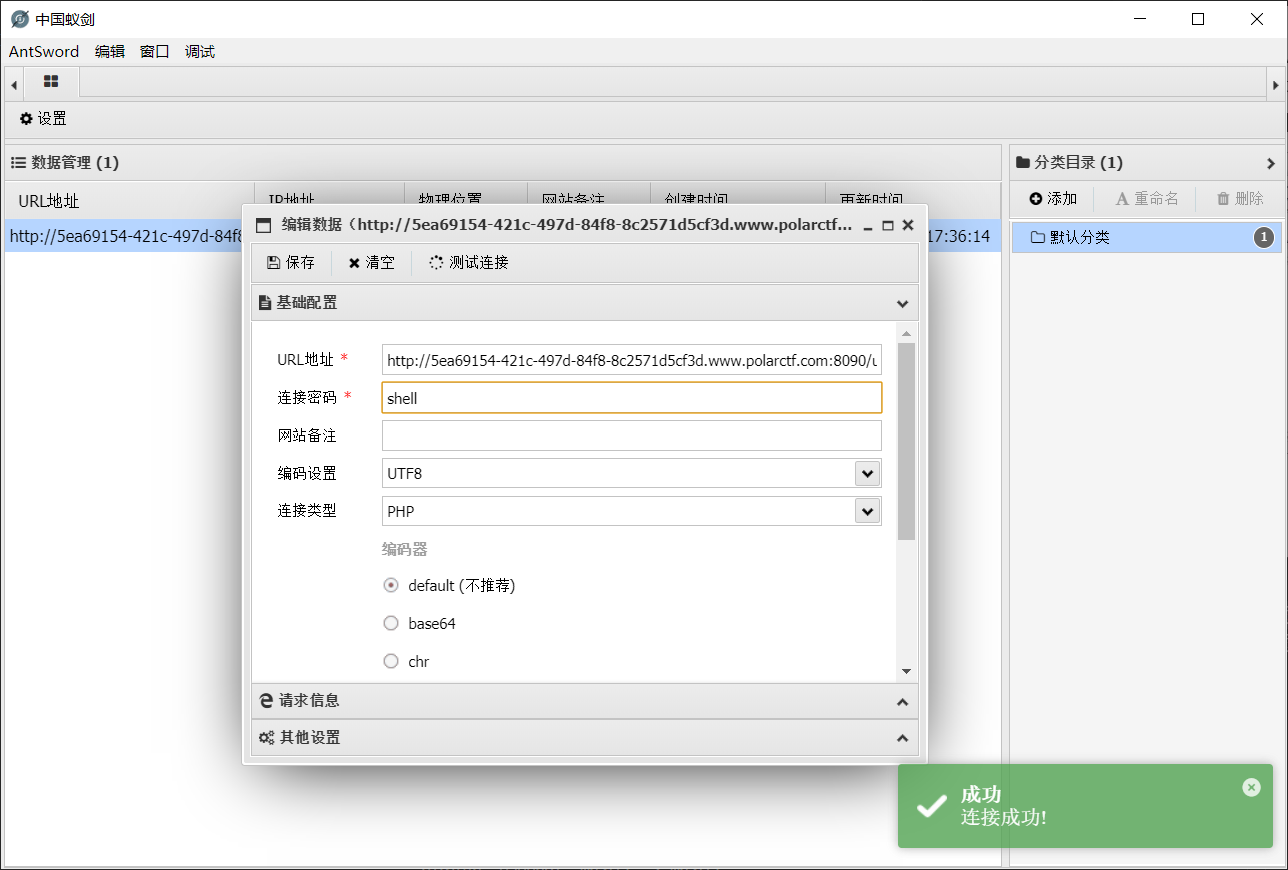
Task: Click the dialog scrollbar down arrow
Action: pos(906,671)
